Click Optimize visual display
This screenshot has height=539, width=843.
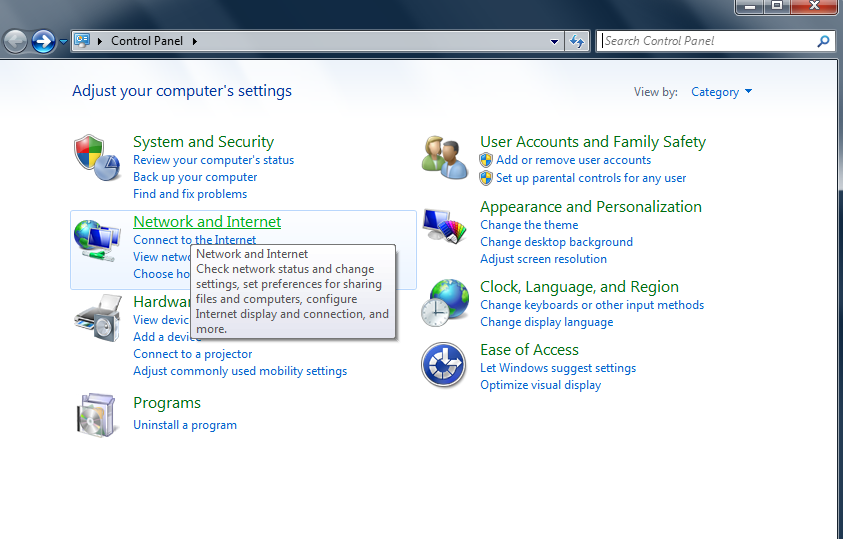[540, 385]
